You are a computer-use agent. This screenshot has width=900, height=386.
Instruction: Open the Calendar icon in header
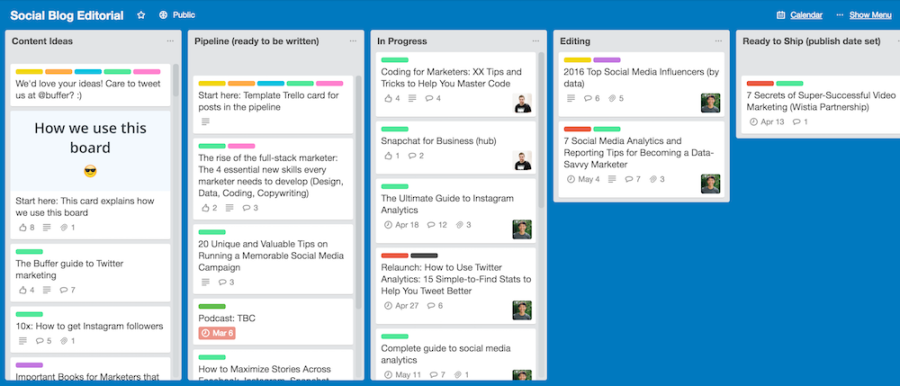pyautogui.click(x=781, y=16)
